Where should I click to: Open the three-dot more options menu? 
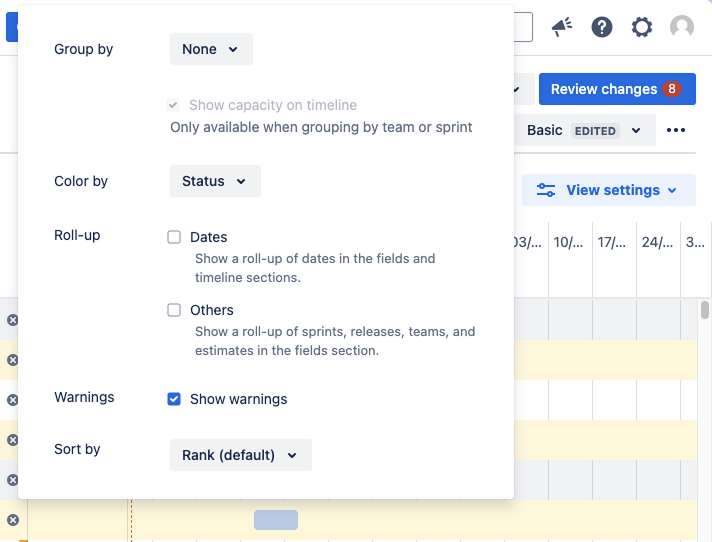coord(676,131)
